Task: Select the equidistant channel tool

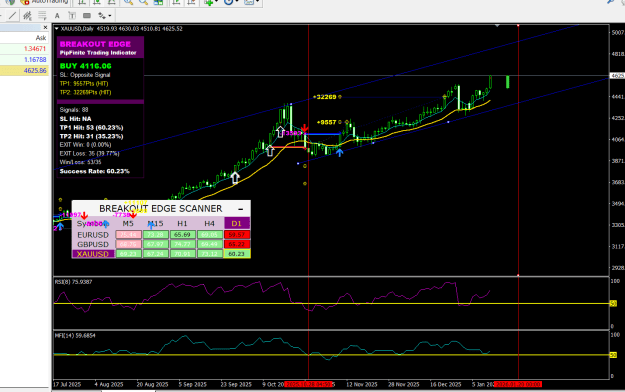Action: coord(27,16)
